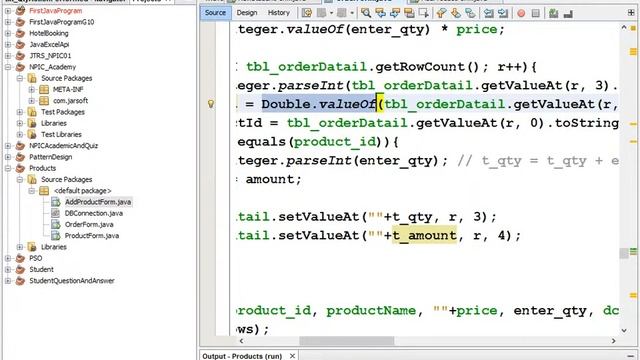
Task: Minimize the Output panel
Action: click(631, 356)
